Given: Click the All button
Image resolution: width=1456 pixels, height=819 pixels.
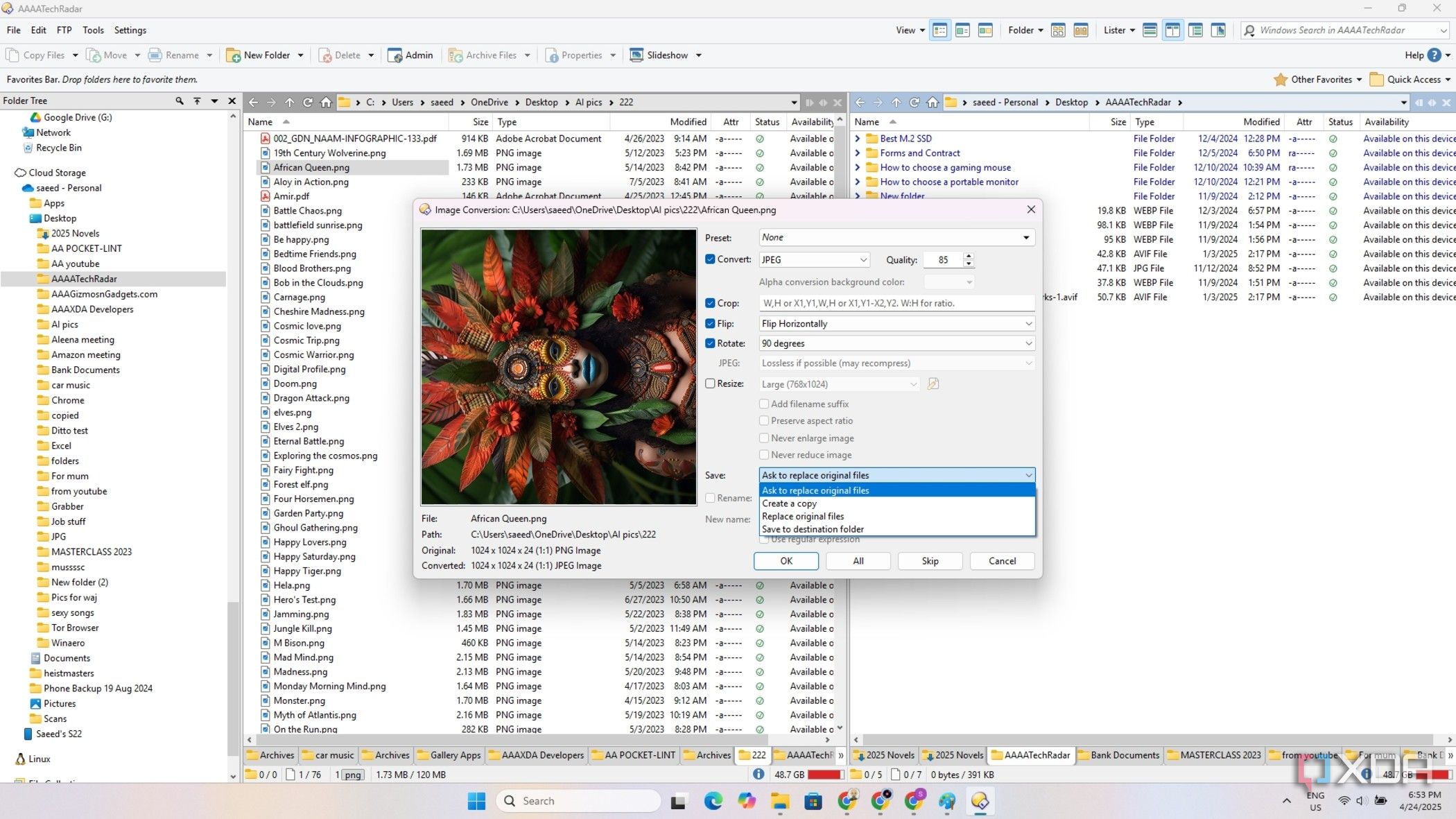Looking at the screenshot, I should pyautogui.click(x=858, y=560).
